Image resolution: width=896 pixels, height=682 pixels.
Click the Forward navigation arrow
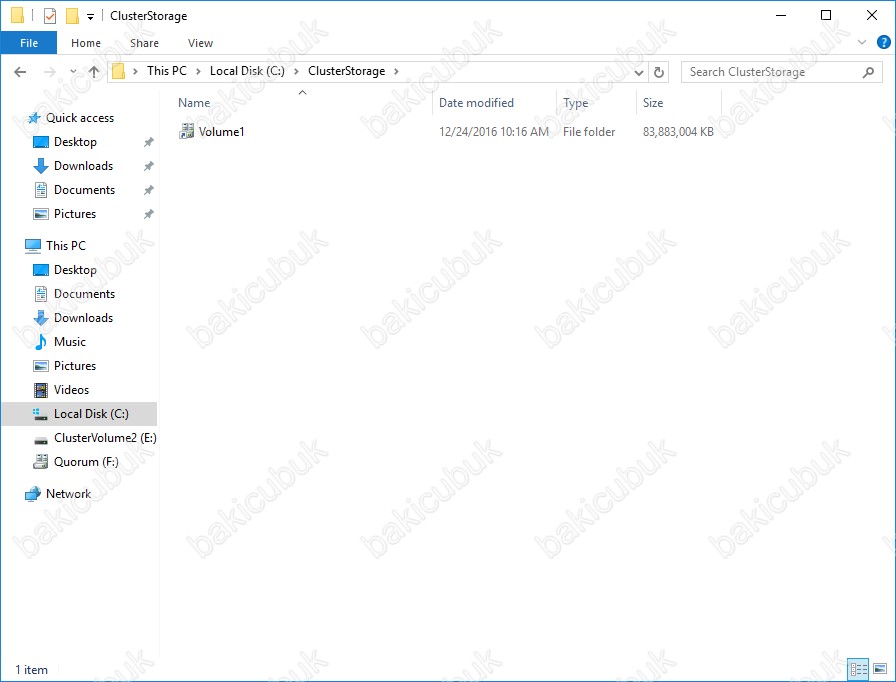(x=50, y=72)
